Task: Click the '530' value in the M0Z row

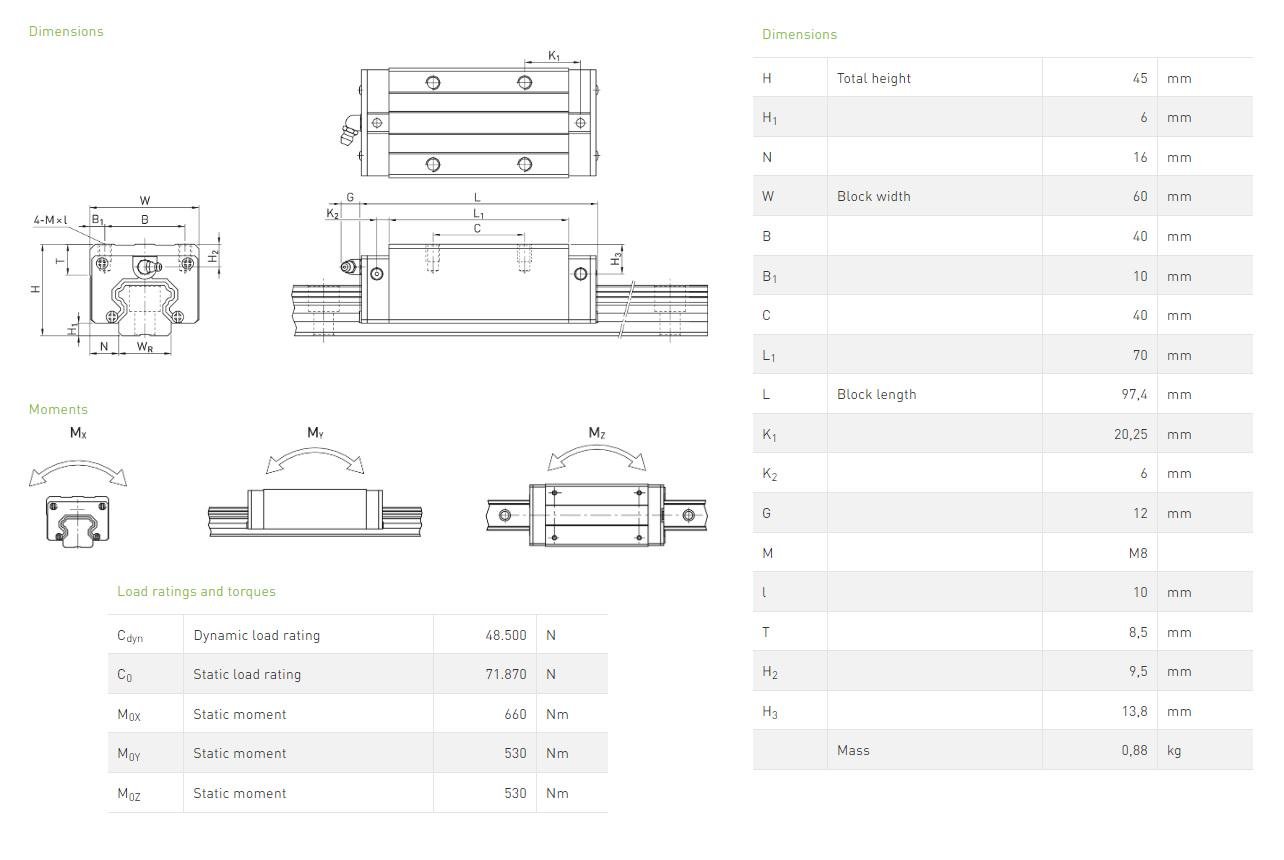Action: (x=515, y=793)
